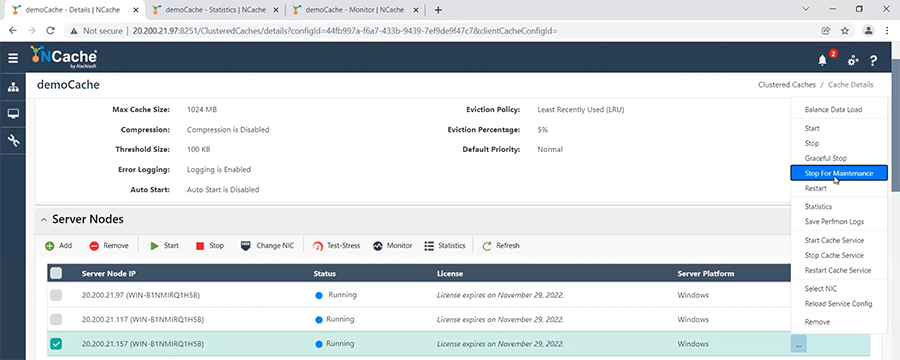Switch to demoCache Monitor tab
900x360 pixels.
(x=354, y=10)
